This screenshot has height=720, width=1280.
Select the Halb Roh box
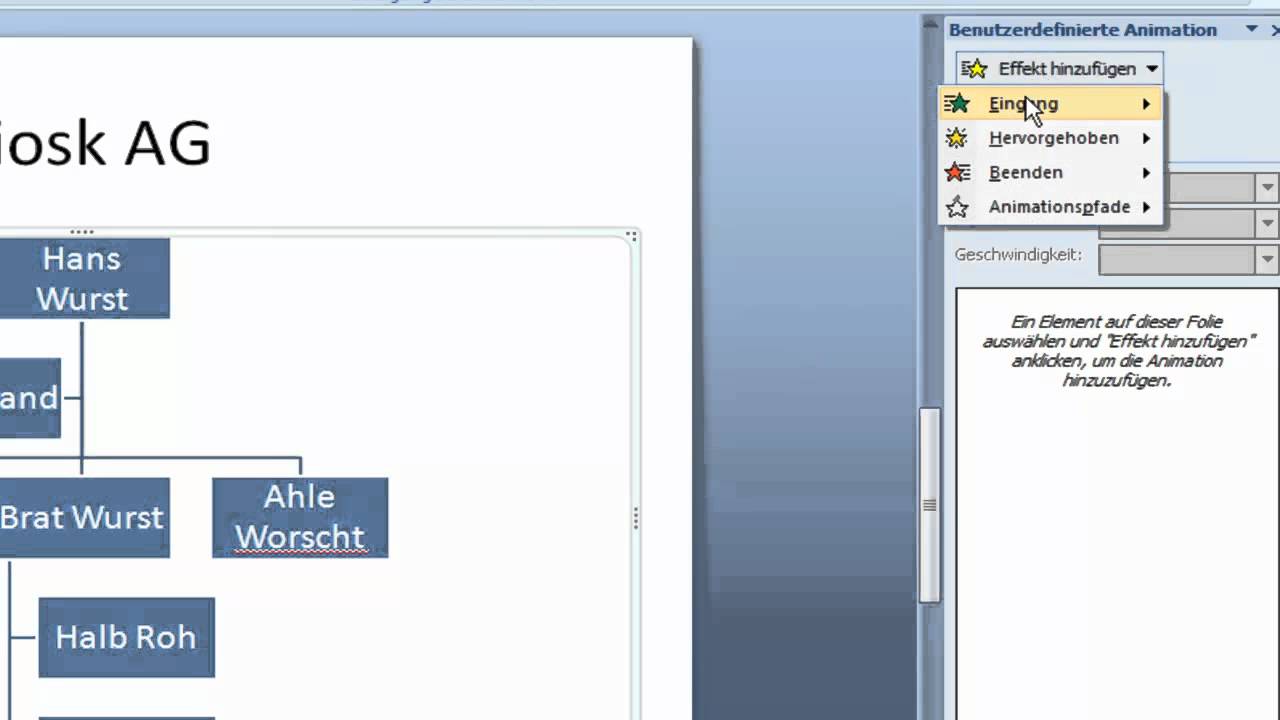[x=126, y=637]
